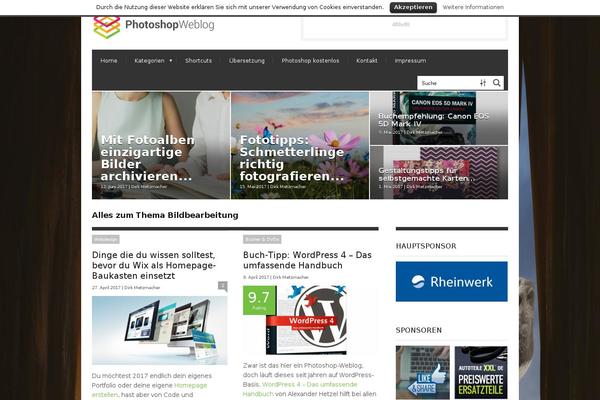Viewport: 600px width, 400px height.
Task: Click Dirk Metzmacher author under Wix article
Action: click(142, 287)
